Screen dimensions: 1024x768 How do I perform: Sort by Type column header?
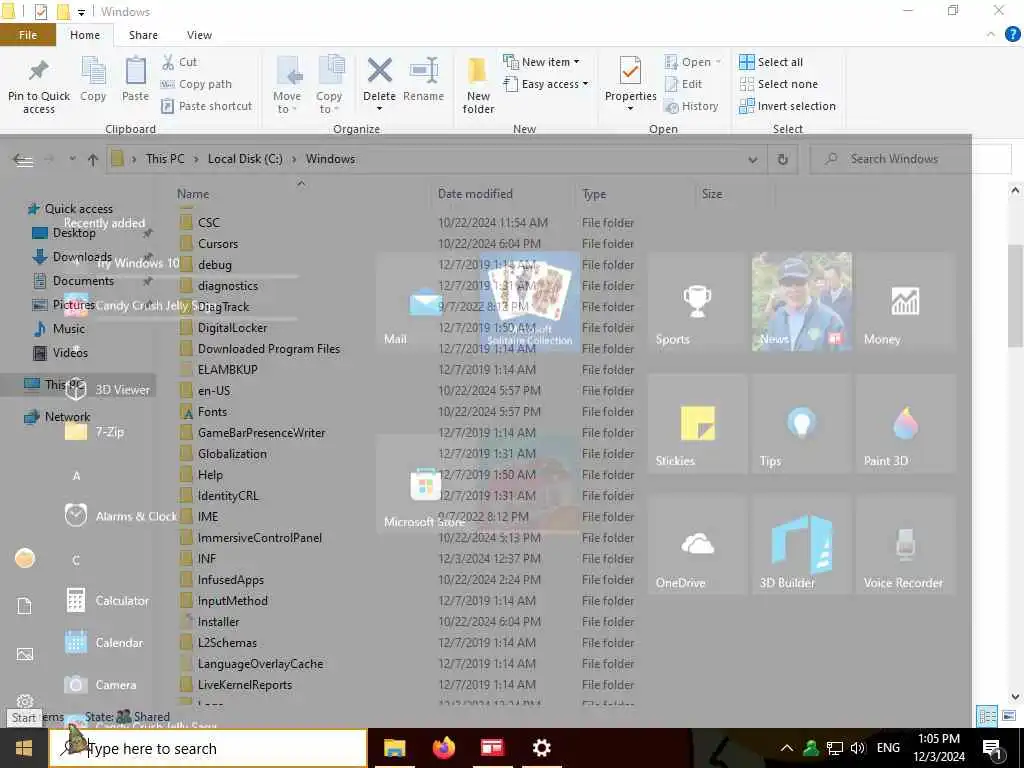click(594, 194)
